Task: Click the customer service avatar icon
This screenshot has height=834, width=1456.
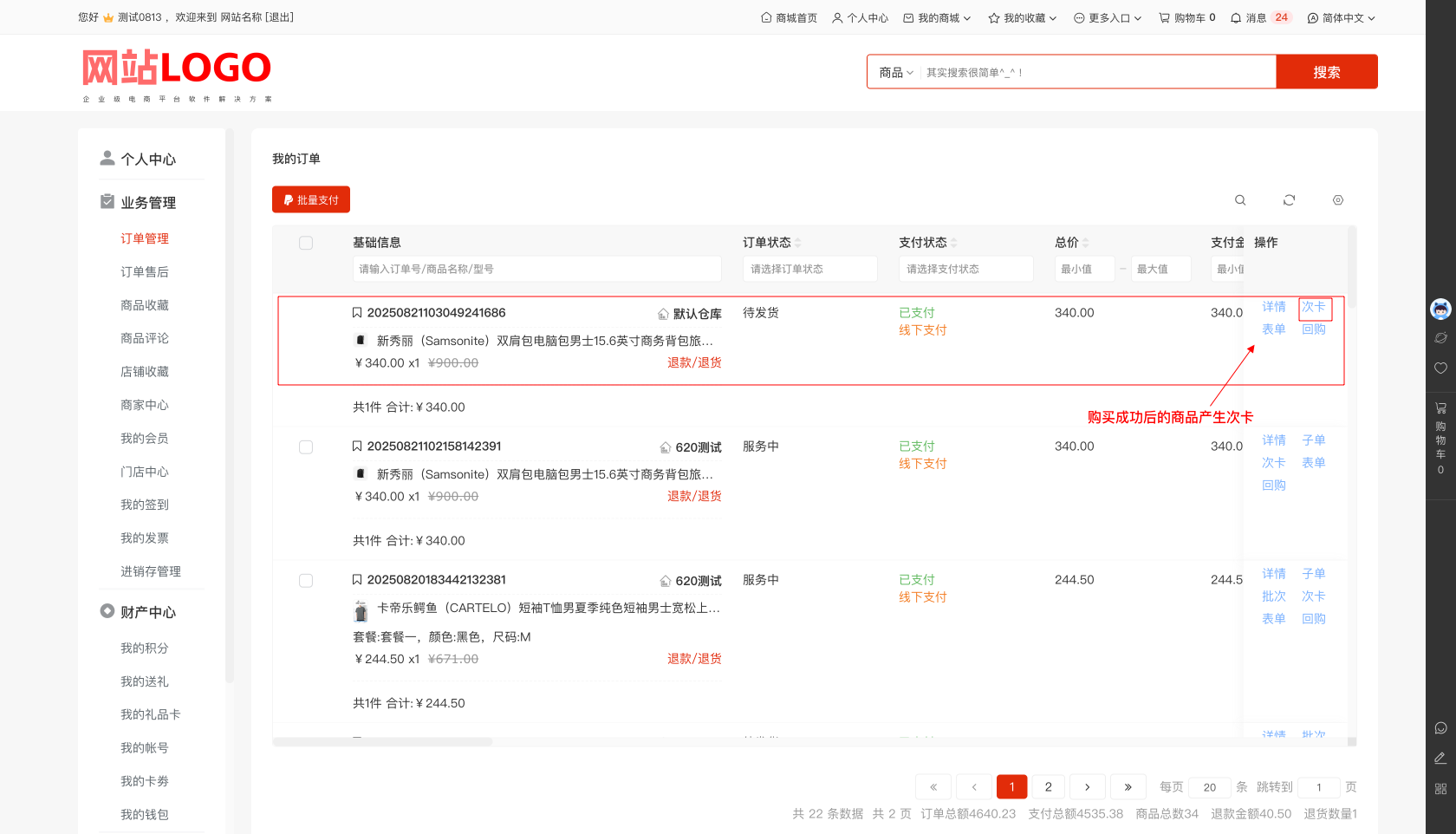Action: pyautogui.click(x=1440, y=309)
